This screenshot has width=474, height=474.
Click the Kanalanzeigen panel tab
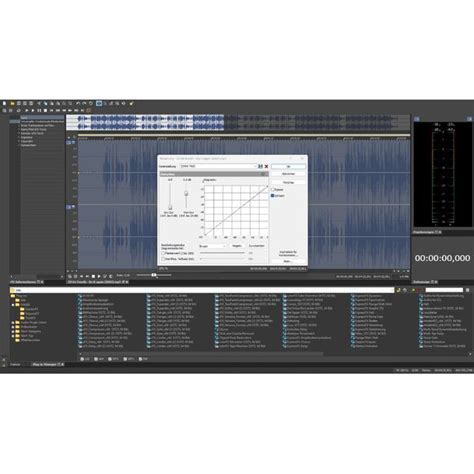(x=427, y=232)
